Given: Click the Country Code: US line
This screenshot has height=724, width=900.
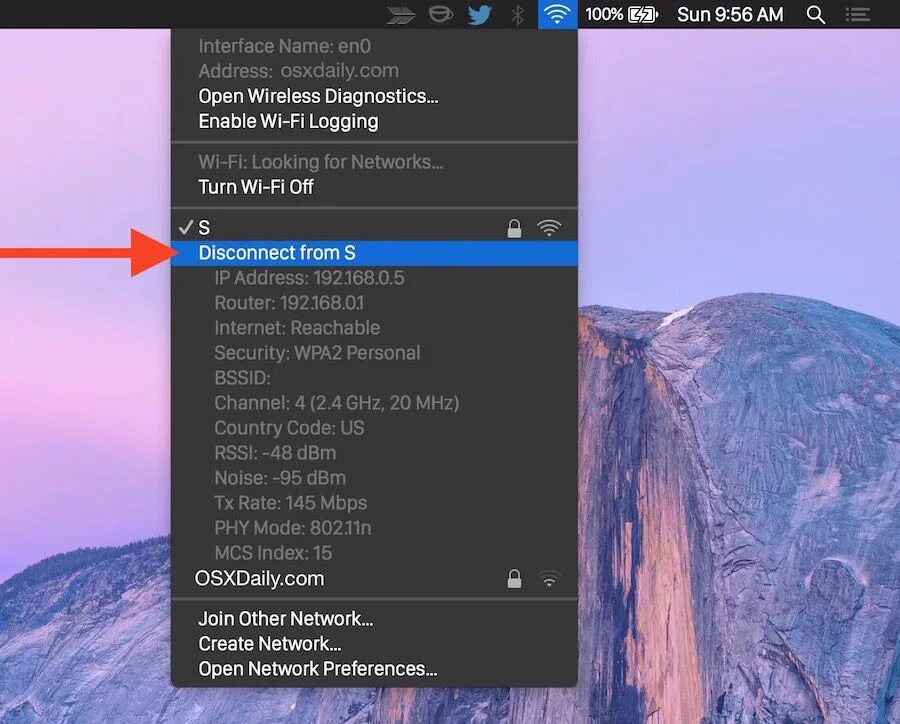Looking at the screenshot, I should (289, 428).
